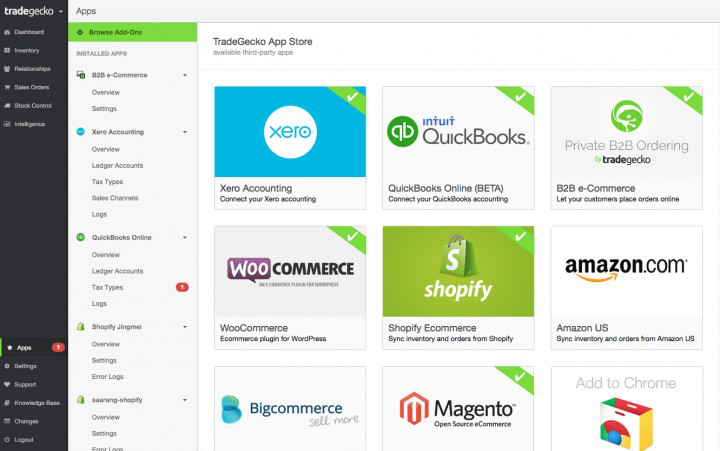This screenshot has width=720, height=451.
Task: Click 'Connect your Xero accounting' text
Action: [268, 199]
